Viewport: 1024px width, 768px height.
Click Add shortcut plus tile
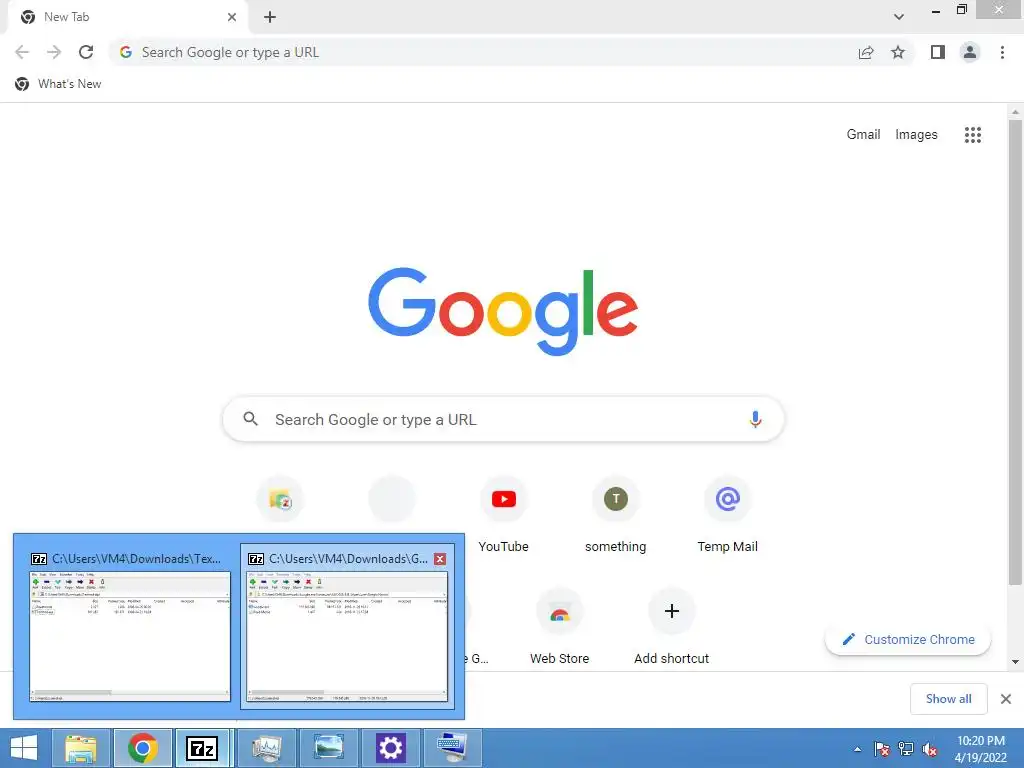[671, 628]
